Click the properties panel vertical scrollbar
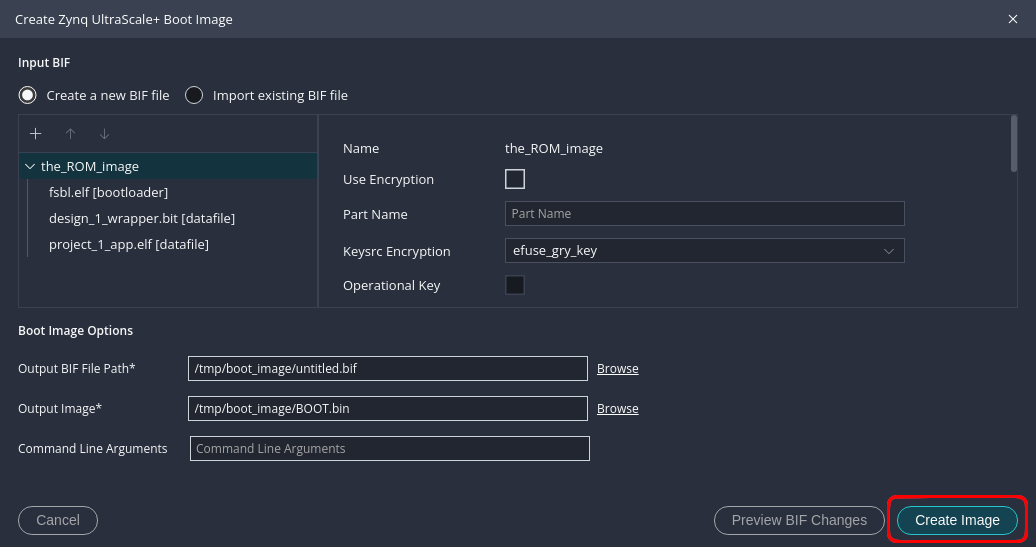Screen dimensions: 1036x547 1013,145
